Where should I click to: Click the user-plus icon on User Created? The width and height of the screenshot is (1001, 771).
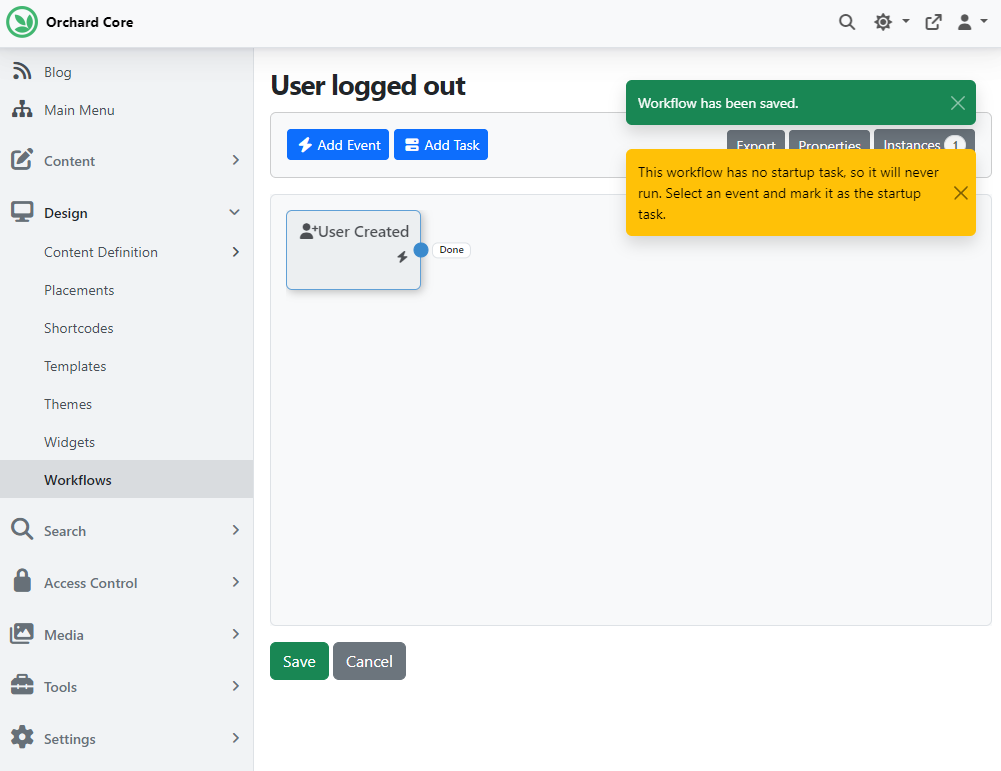(309, 231)
